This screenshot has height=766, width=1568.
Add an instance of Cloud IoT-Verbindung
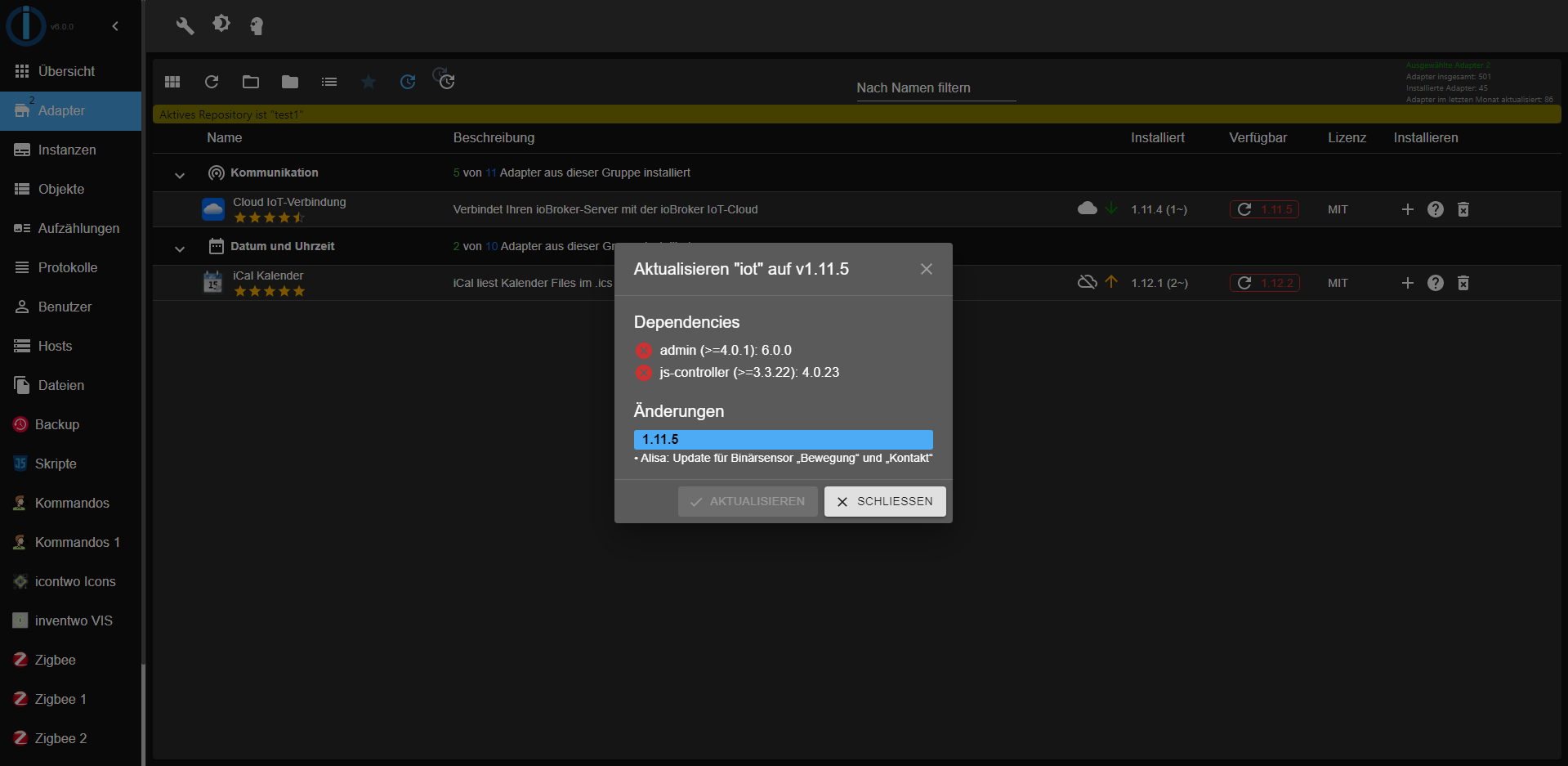tap(1407, 209)
